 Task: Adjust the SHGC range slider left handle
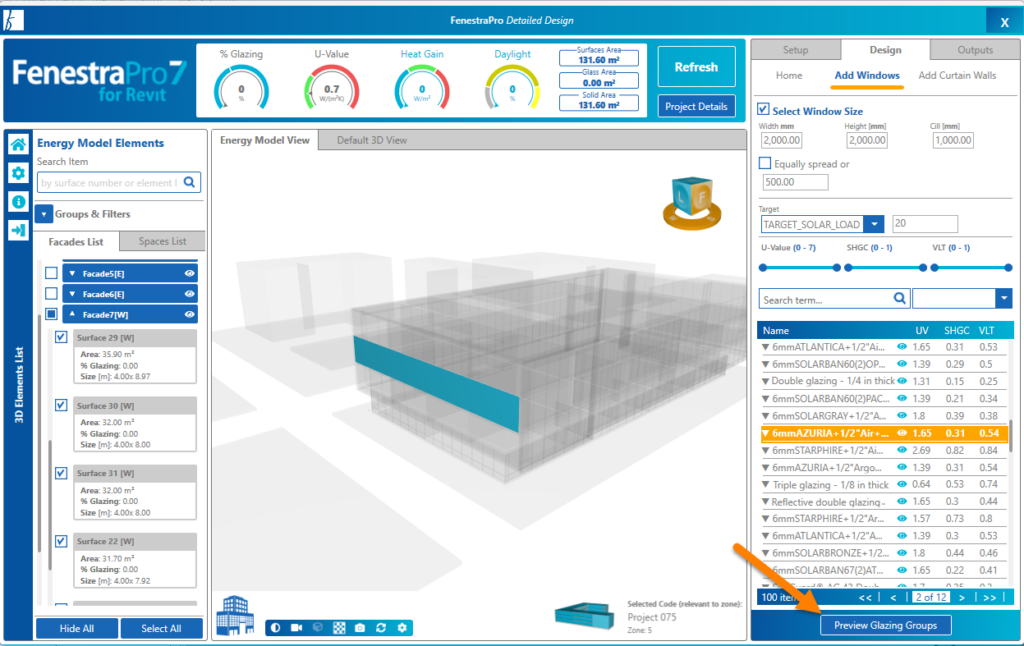pos(848,268)
